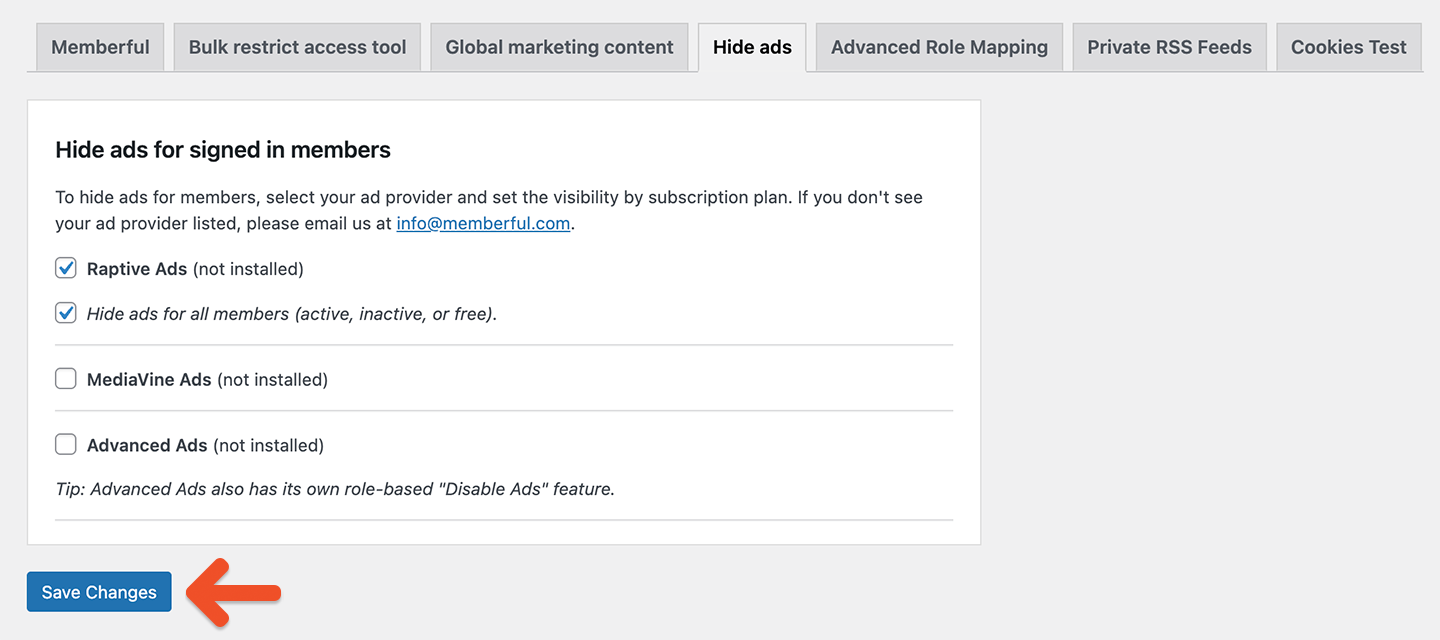The height and width of the screenshot is (640, 1440).
Task: Open the Memberful settings page
Action: tap(99, 46)
